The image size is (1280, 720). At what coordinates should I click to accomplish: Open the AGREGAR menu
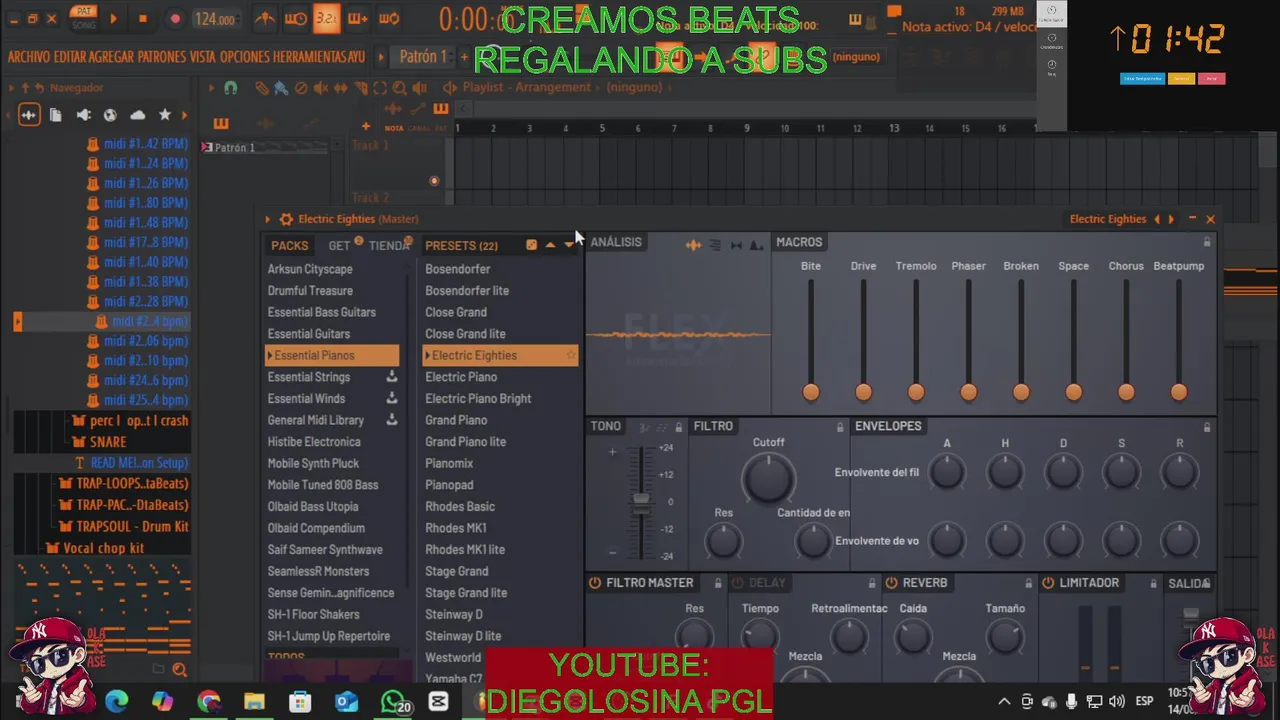112,57
